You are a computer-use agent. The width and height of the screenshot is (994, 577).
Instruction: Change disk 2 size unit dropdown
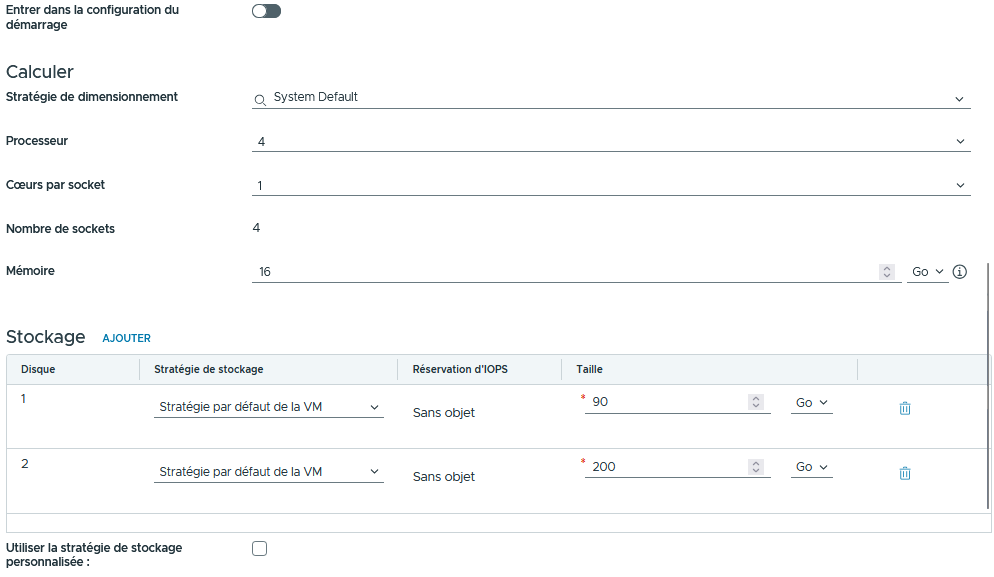(811, 467)
